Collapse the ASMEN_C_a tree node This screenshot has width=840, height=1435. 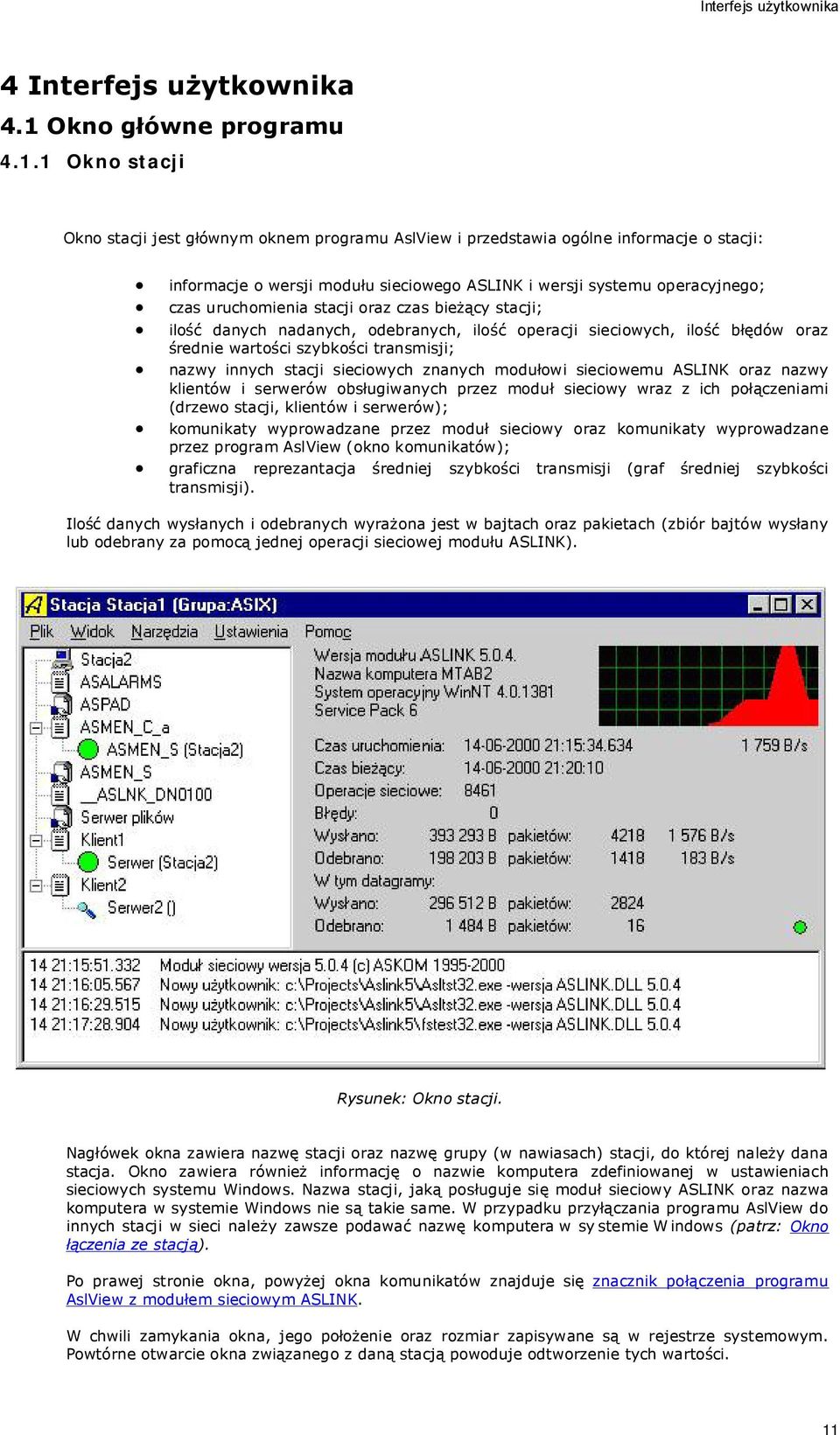coord(37,727)
